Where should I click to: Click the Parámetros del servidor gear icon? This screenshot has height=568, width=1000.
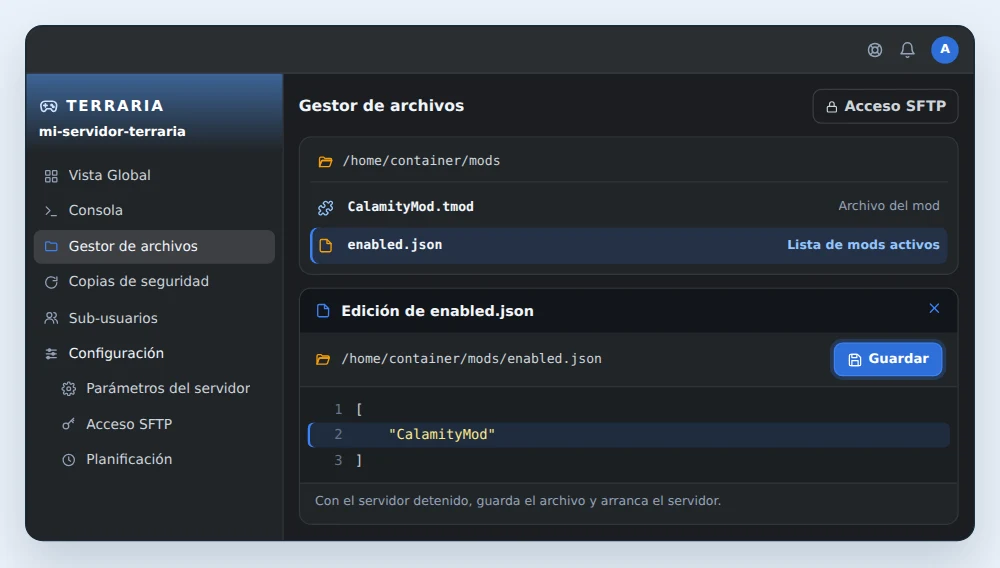click(69, 389)
